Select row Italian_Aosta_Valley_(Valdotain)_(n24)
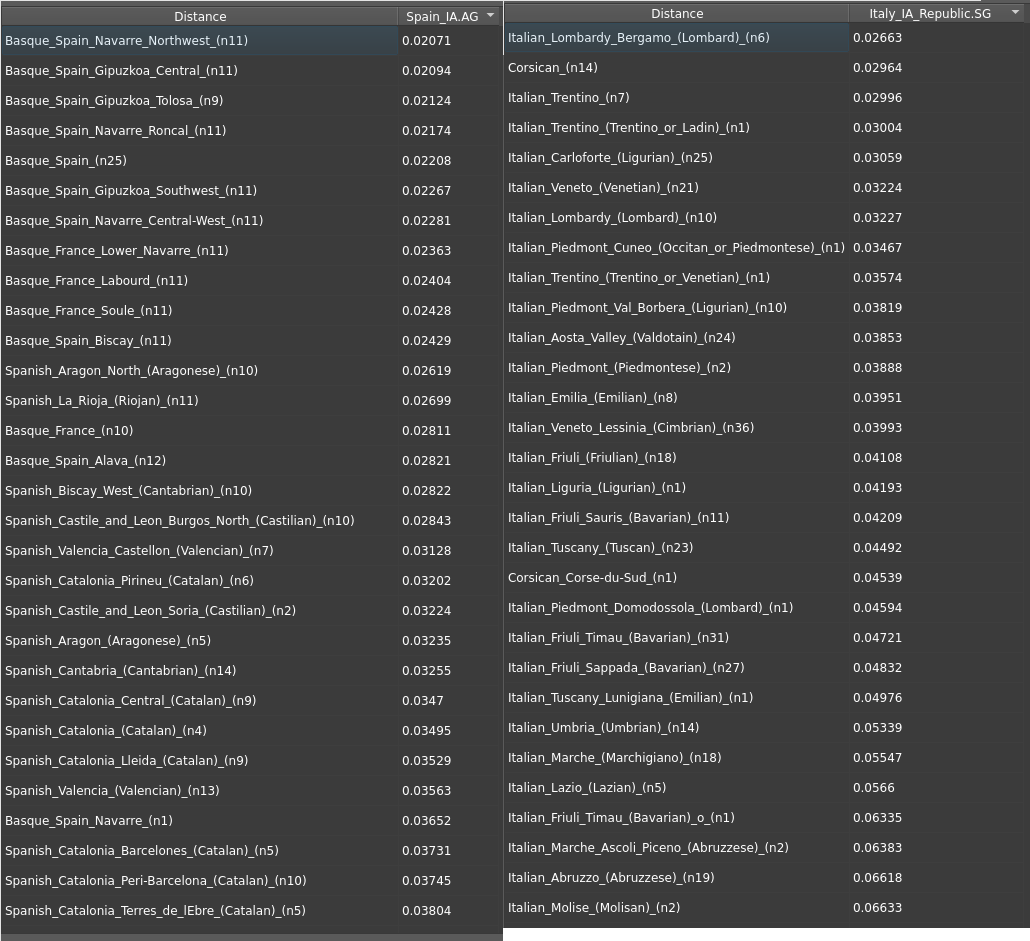 coord(765,338)
